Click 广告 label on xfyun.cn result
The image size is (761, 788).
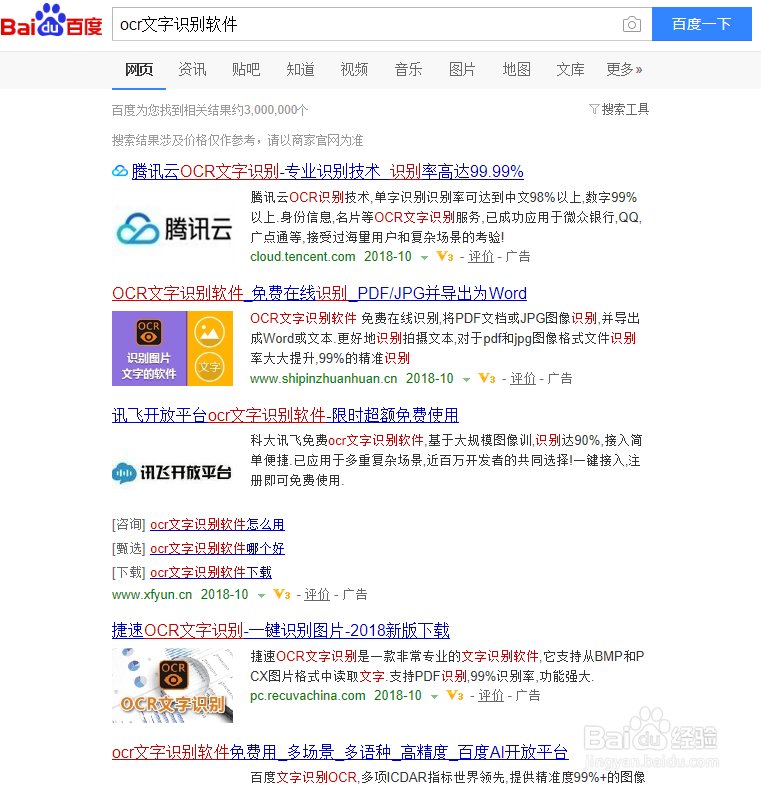[355, 595]
